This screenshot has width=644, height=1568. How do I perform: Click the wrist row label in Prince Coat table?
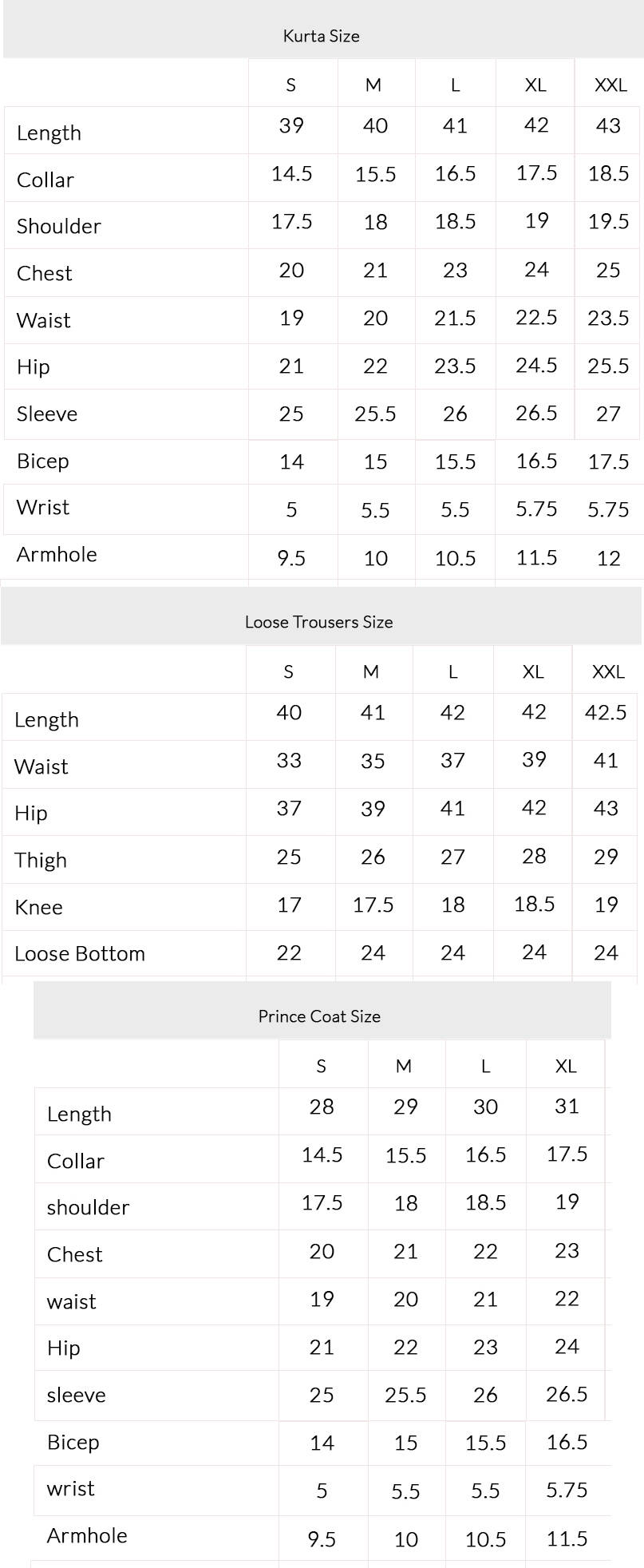[71, 1488]
